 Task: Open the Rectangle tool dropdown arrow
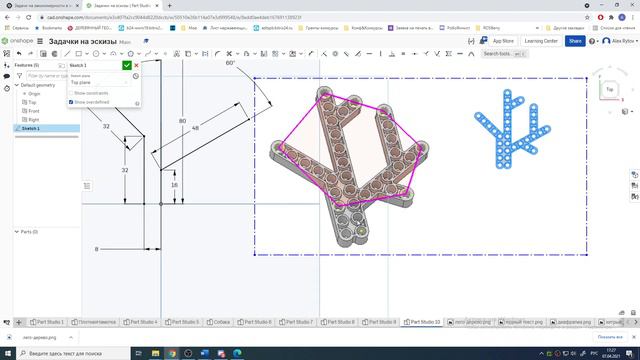(x=87, y=54)
